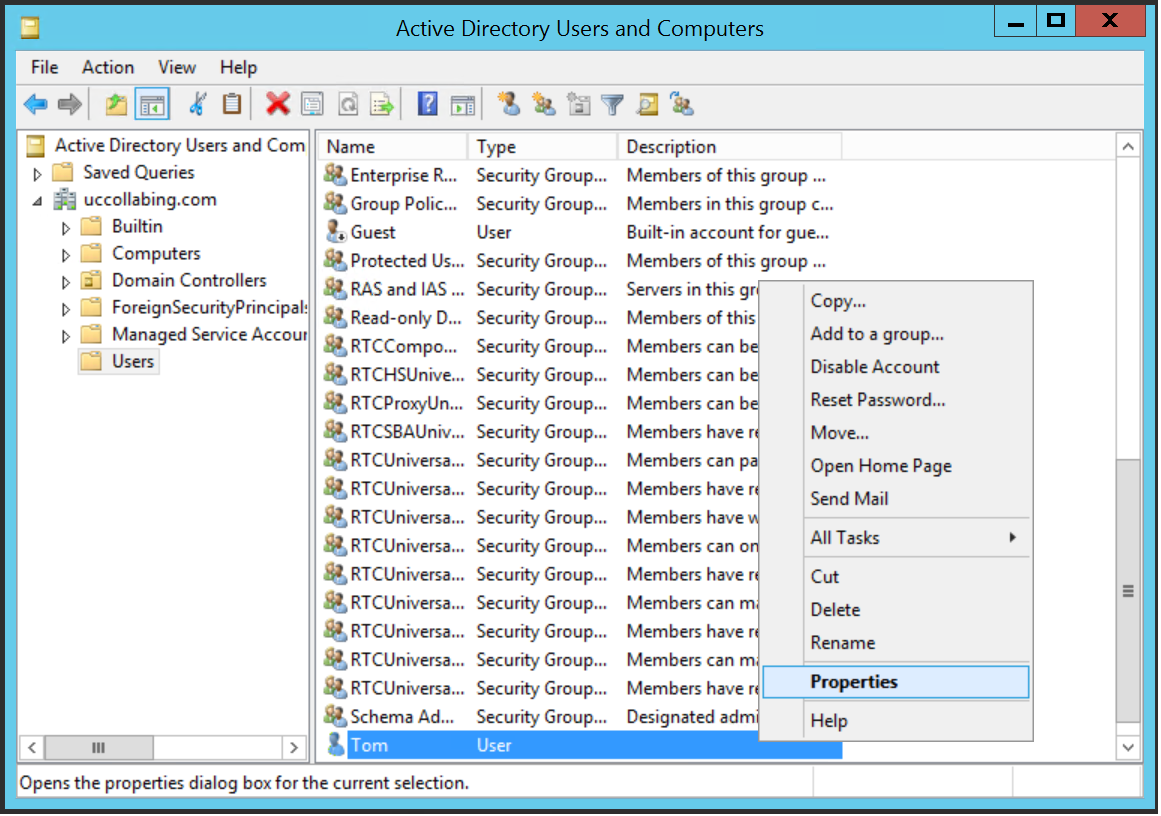Click the Guest user icon
Screen dimensions: 1161x816
[x=335, y=232]
